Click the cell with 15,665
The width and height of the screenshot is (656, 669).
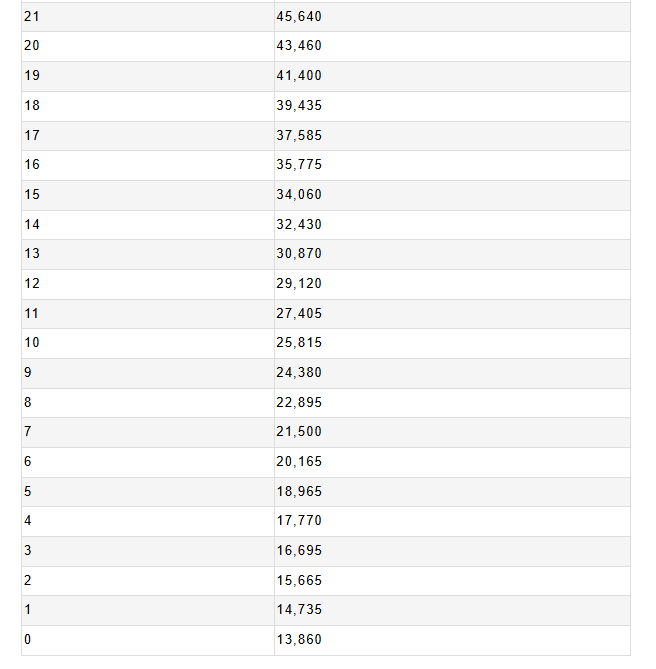pos(299,581)
